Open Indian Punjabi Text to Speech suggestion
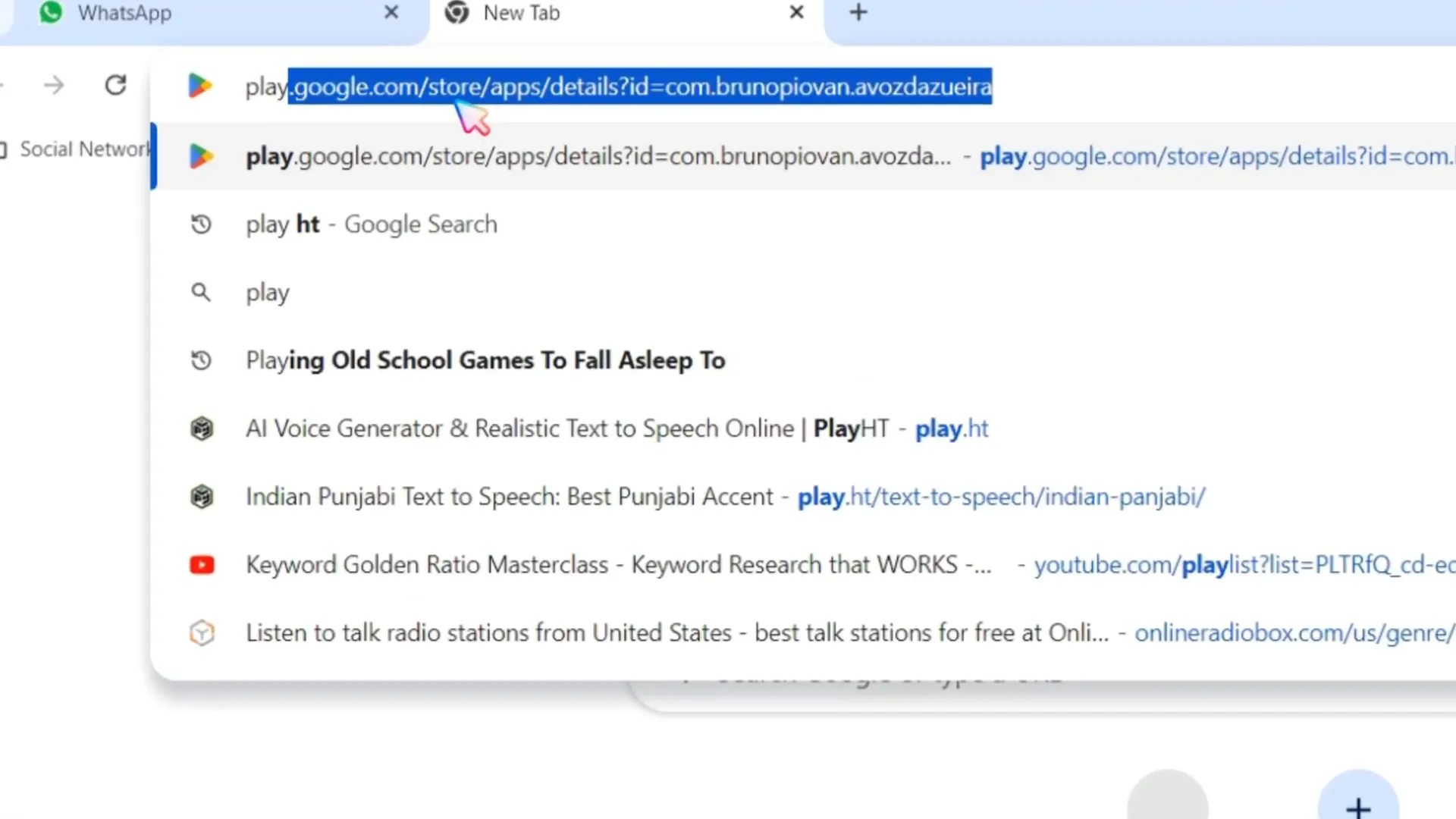1456x819 pixels. point(803,497)
